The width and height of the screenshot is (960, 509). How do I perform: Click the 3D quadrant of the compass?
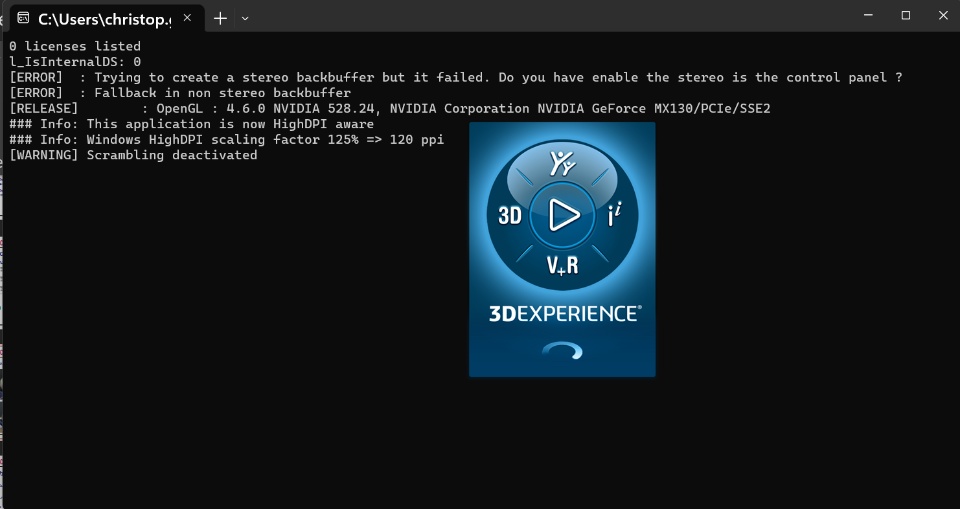(509, 216)
